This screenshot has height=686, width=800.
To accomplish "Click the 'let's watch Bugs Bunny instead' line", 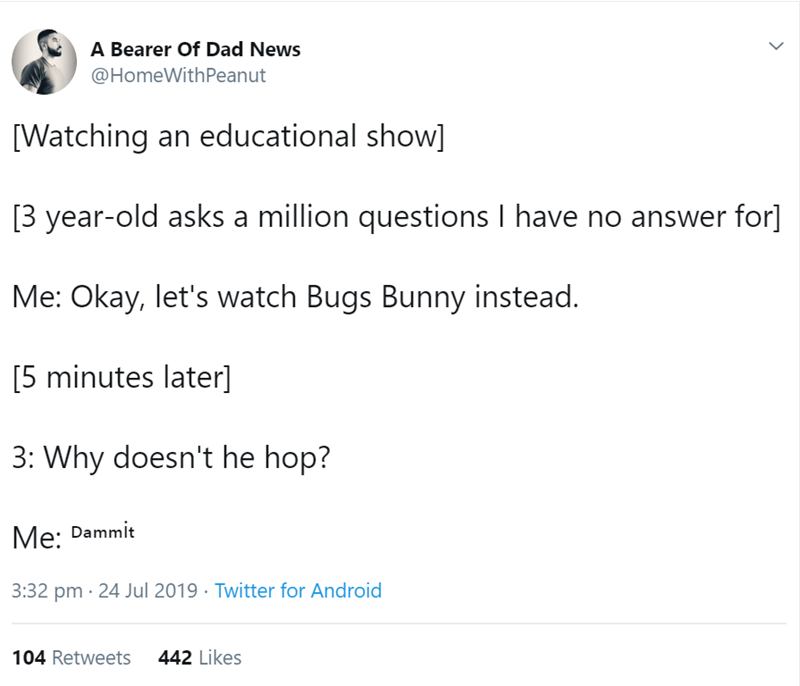I will pyautogui.click(x=296, y=297).
